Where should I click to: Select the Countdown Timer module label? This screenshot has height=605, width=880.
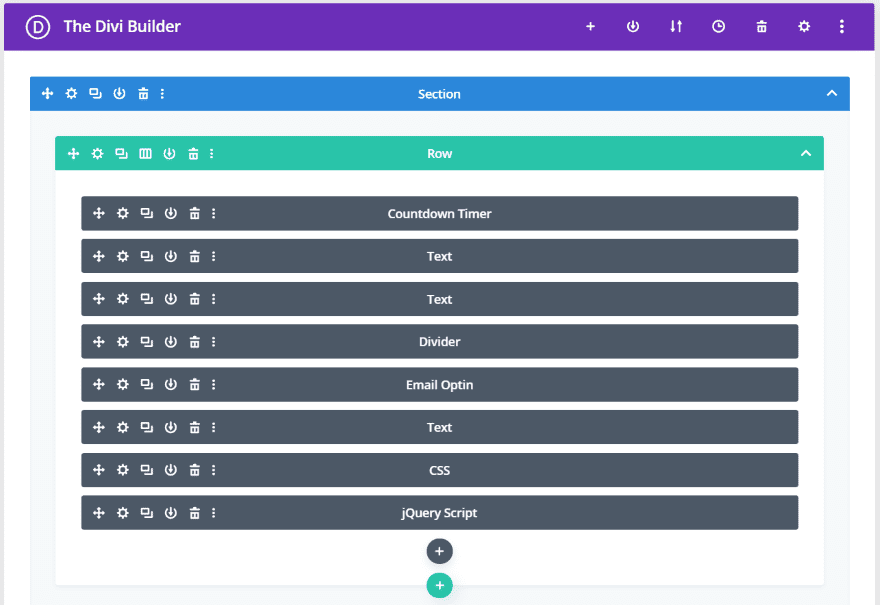point(439,214)
